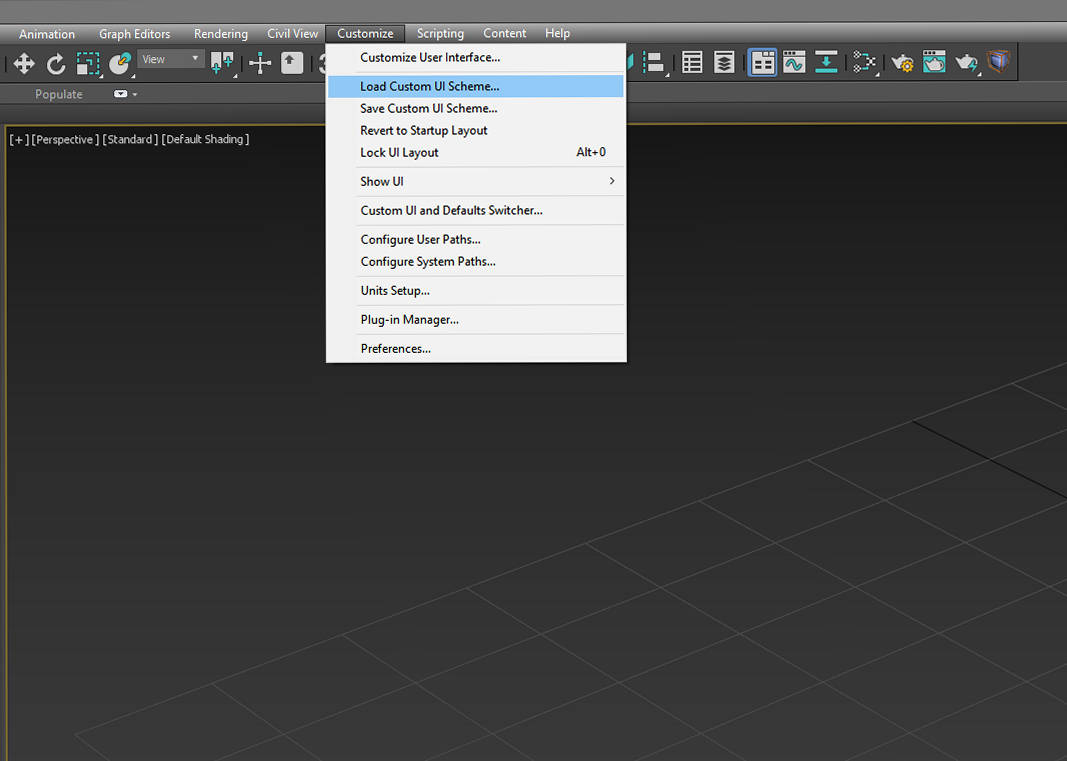Open the Material Editor nodes icon
Viewport: 1067px width, 761px height.
click(x=864, y=63)
